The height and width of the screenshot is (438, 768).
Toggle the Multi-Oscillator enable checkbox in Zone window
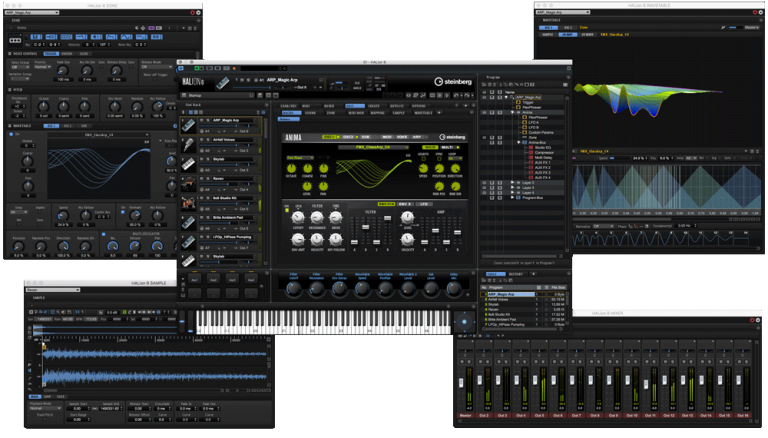point(103,235)
